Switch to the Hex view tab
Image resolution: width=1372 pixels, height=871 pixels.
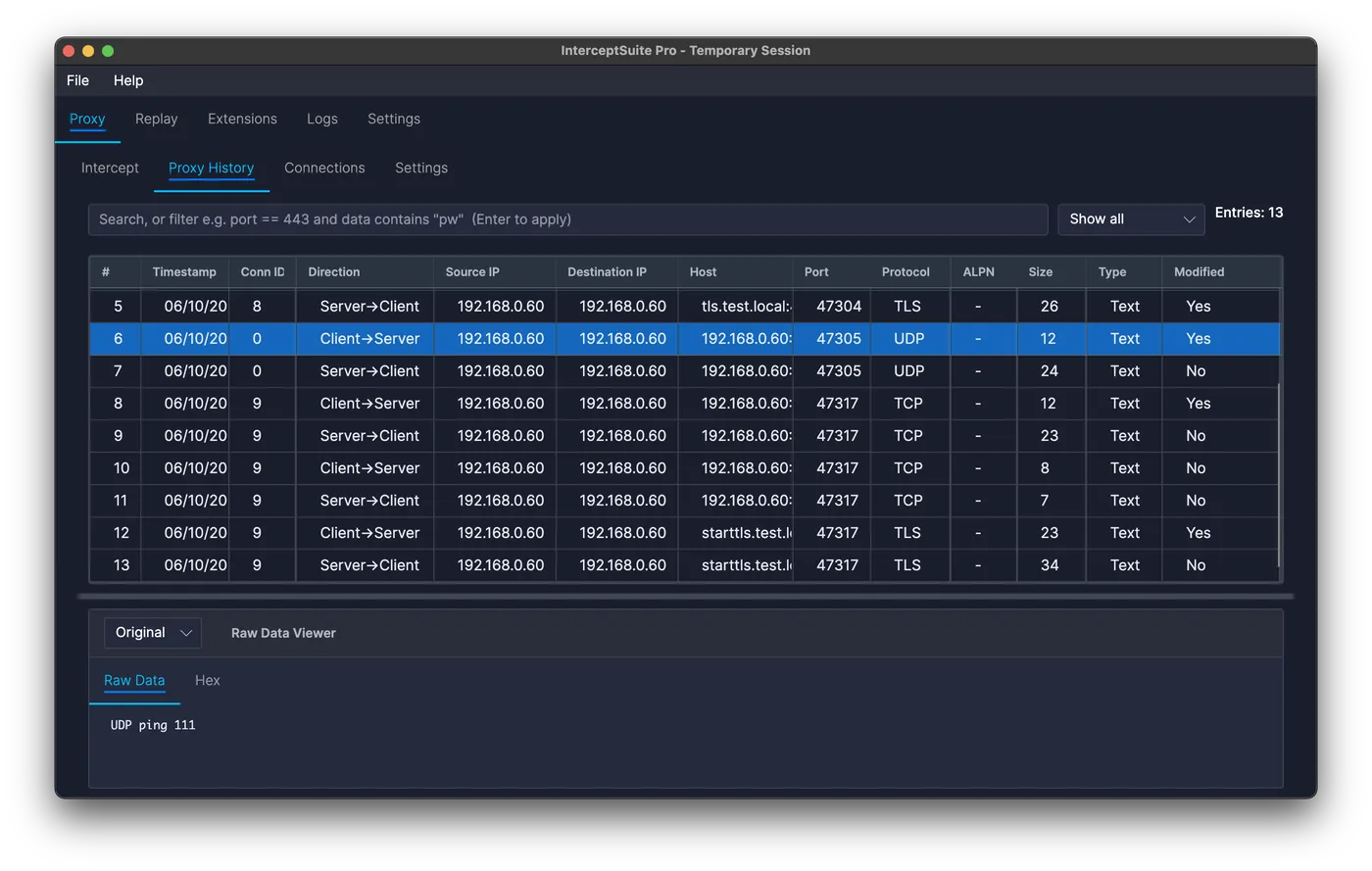coord(207,680)
